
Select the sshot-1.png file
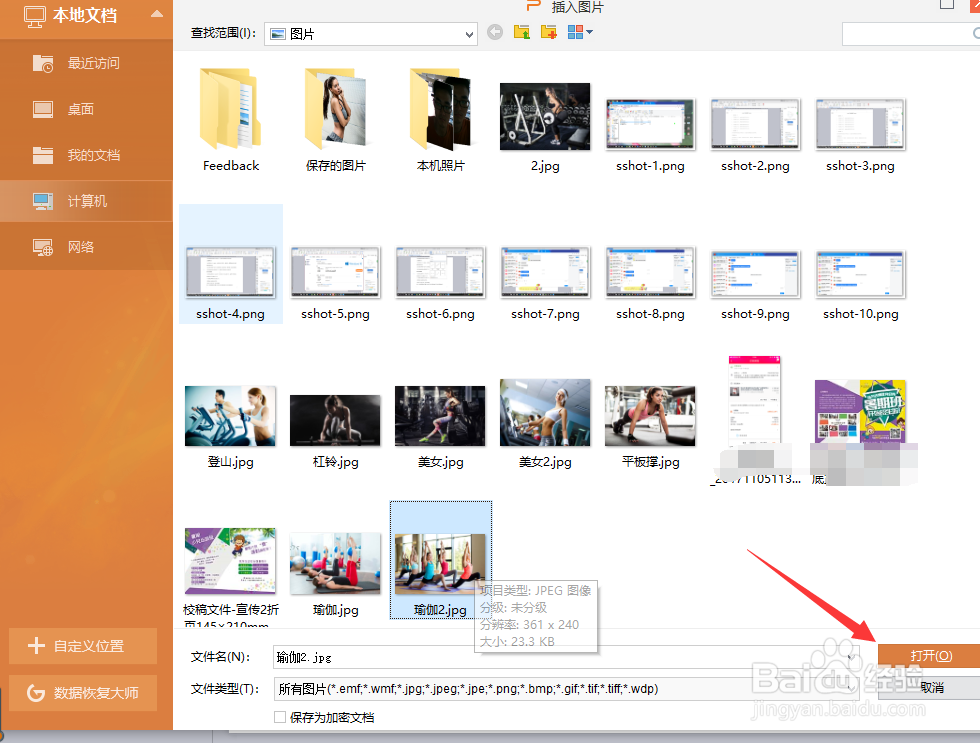pos(650,134)
